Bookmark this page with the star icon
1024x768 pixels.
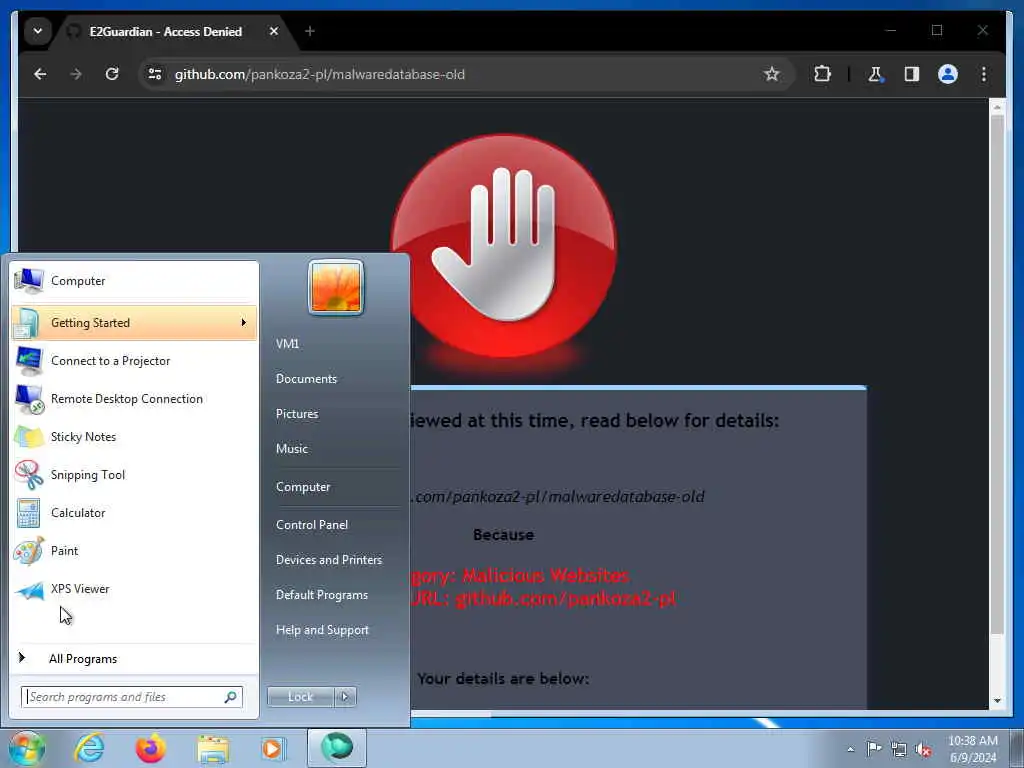(x=771, y=74)
